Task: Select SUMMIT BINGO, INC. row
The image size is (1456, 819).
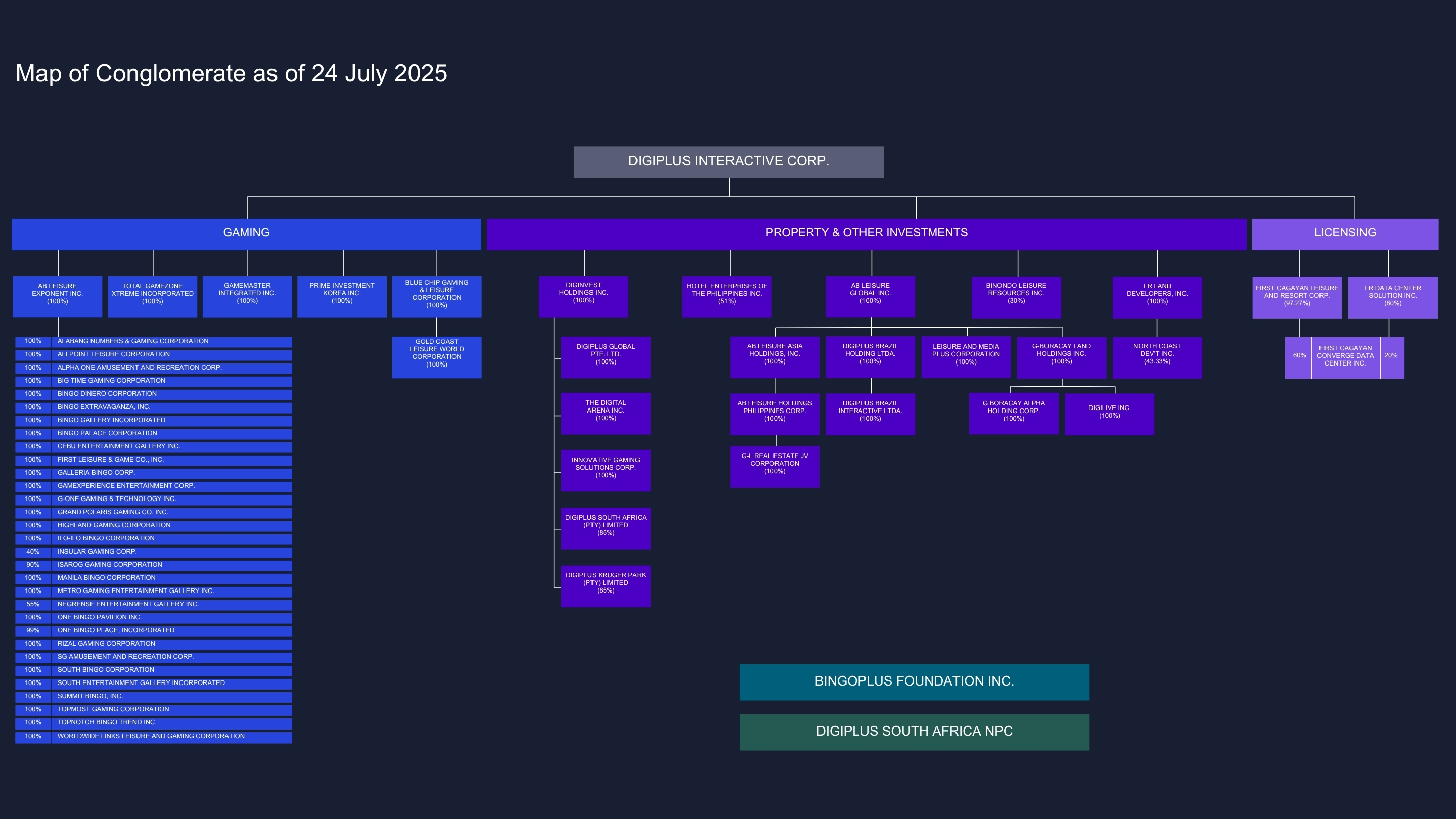Action: click(x=154, y=697)
